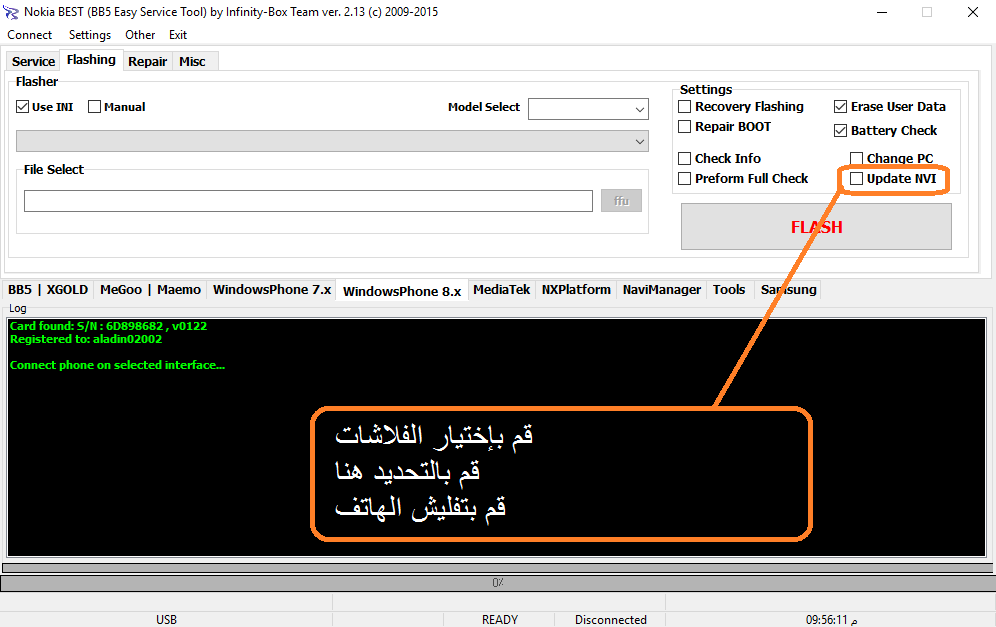Minimize the Nokia BEST window

tap(882, 12)
